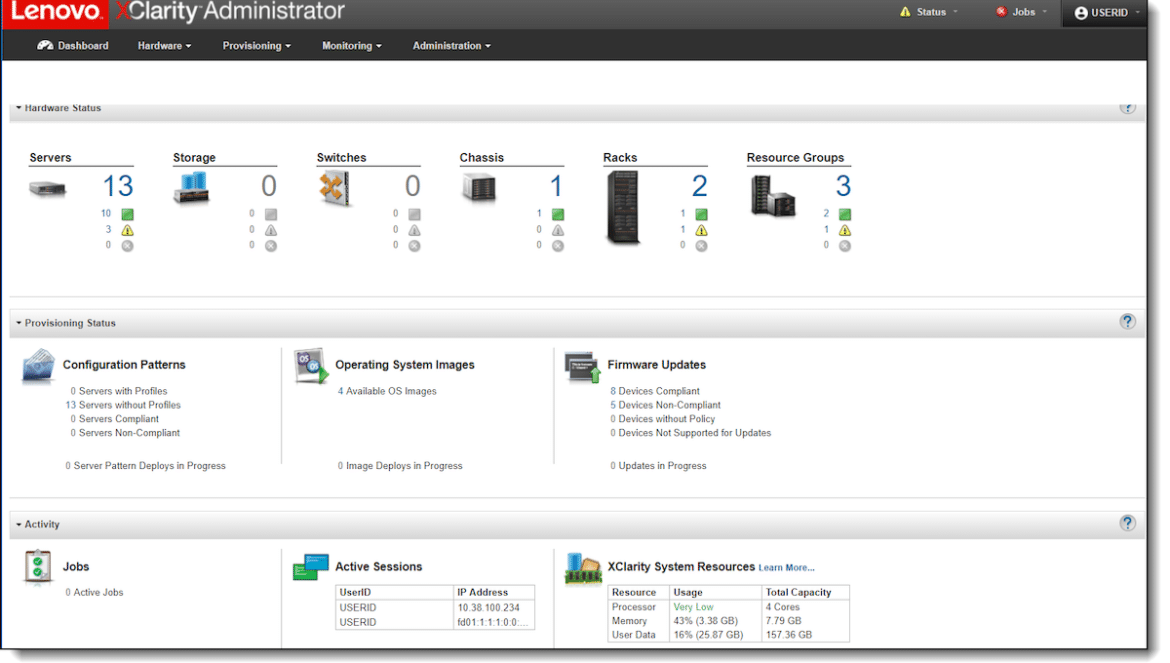Click the Lenovo logo
The width and height of the screenshot is (1170, 663).
click(x=55, y=13)
